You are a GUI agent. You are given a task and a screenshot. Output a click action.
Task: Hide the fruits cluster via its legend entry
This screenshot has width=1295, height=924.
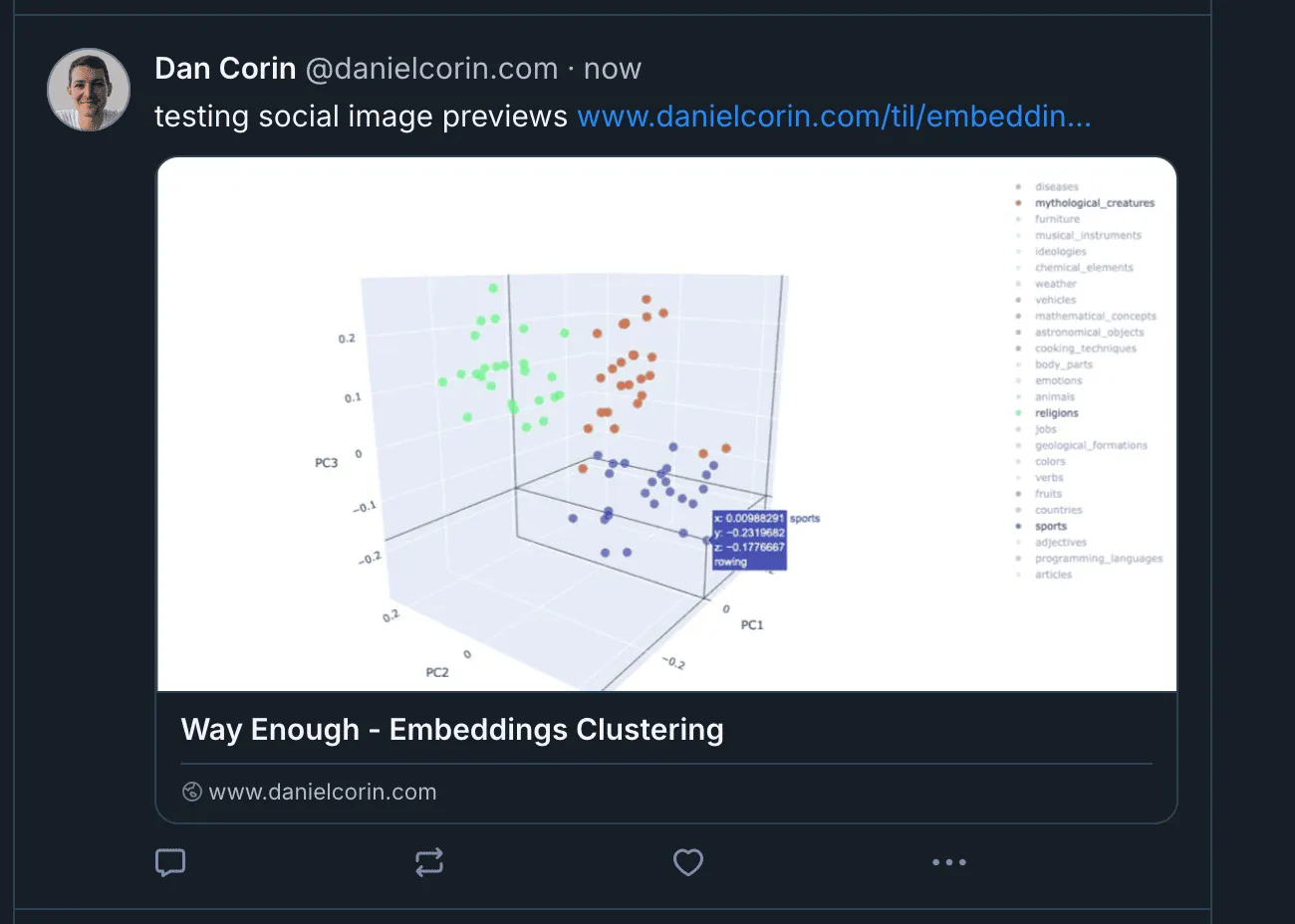click(1050, 493)
